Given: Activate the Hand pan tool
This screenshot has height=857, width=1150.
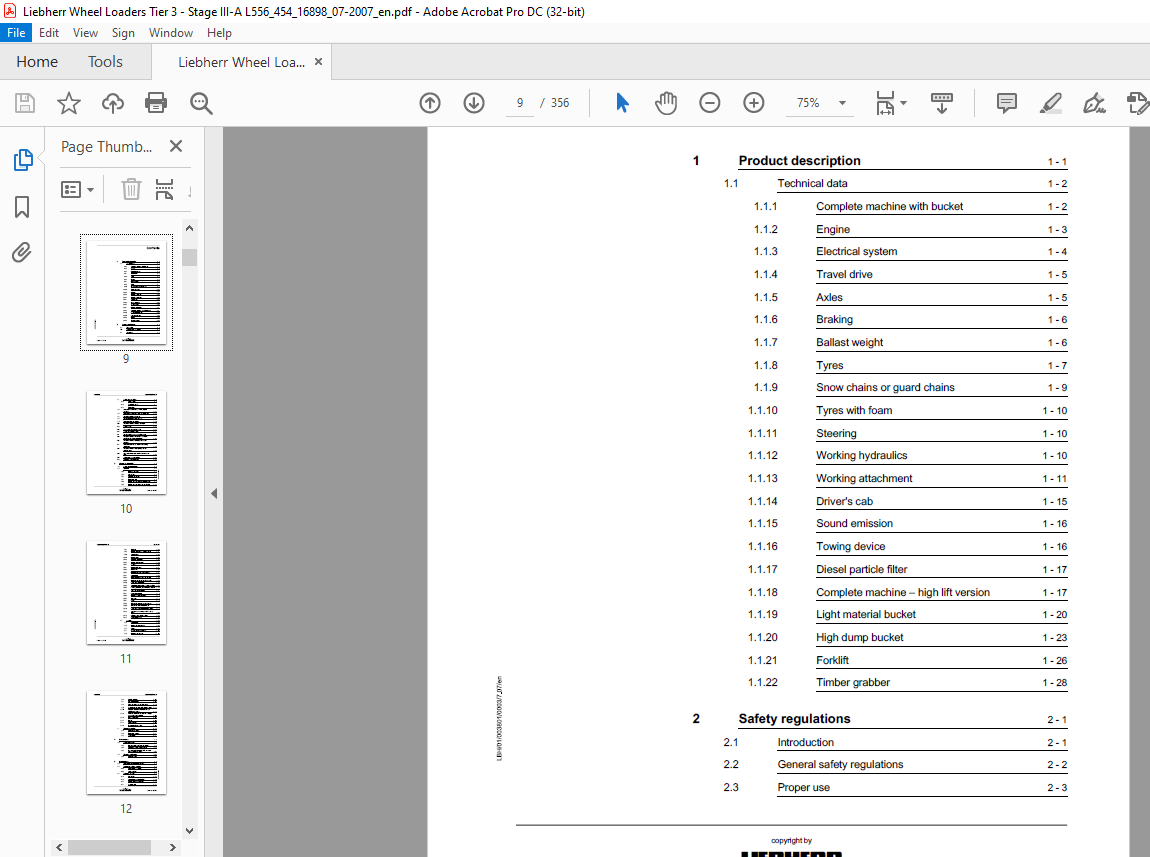Looking at the screenshot, I should 666,103.
